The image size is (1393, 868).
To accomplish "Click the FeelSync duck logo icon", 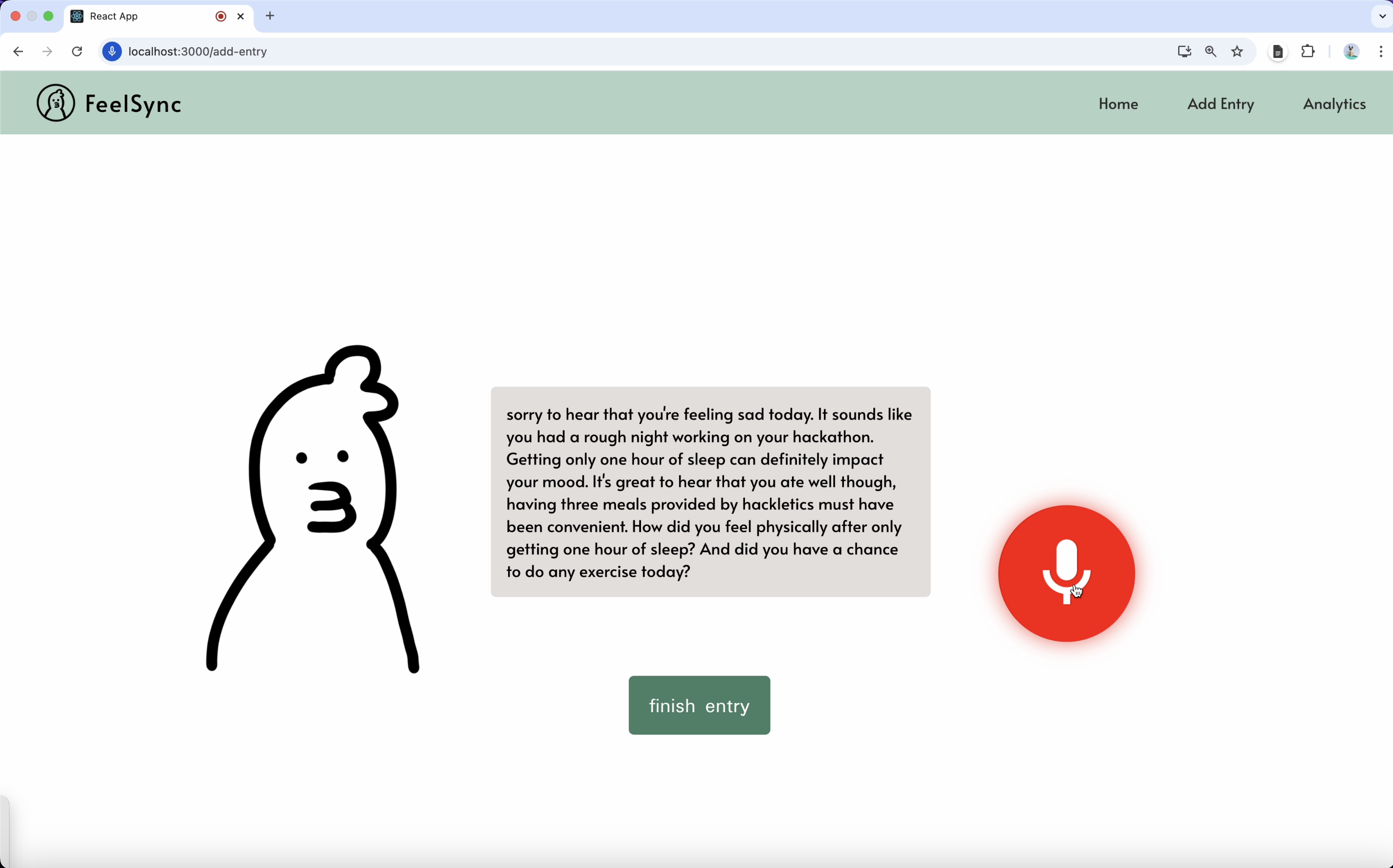I will 55,103.
